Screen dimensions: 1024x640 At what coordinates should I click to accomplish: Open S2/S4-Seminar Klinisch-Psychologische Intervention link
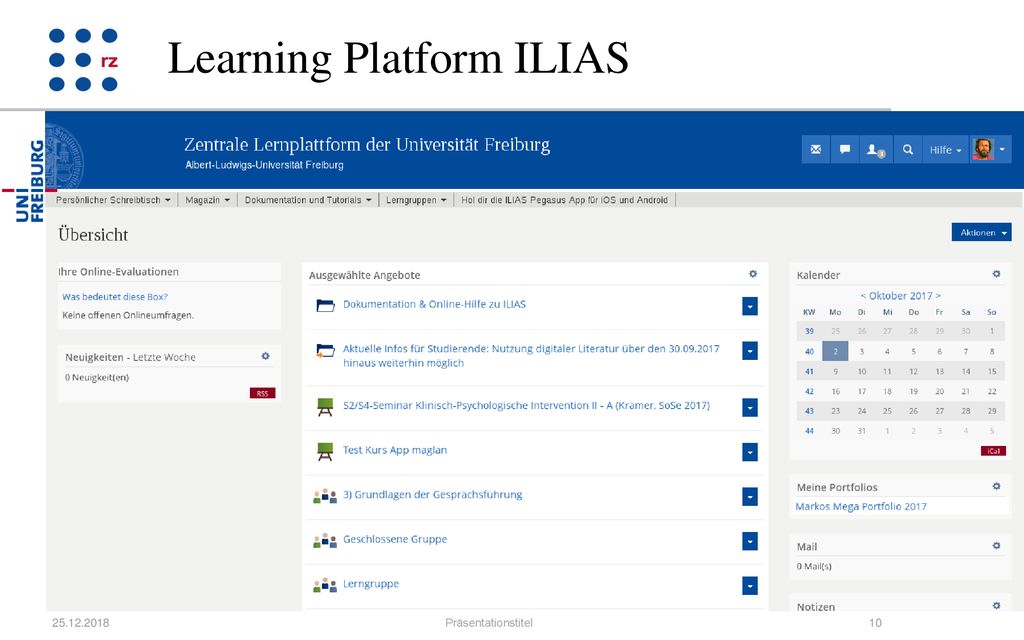pos(526,406)
